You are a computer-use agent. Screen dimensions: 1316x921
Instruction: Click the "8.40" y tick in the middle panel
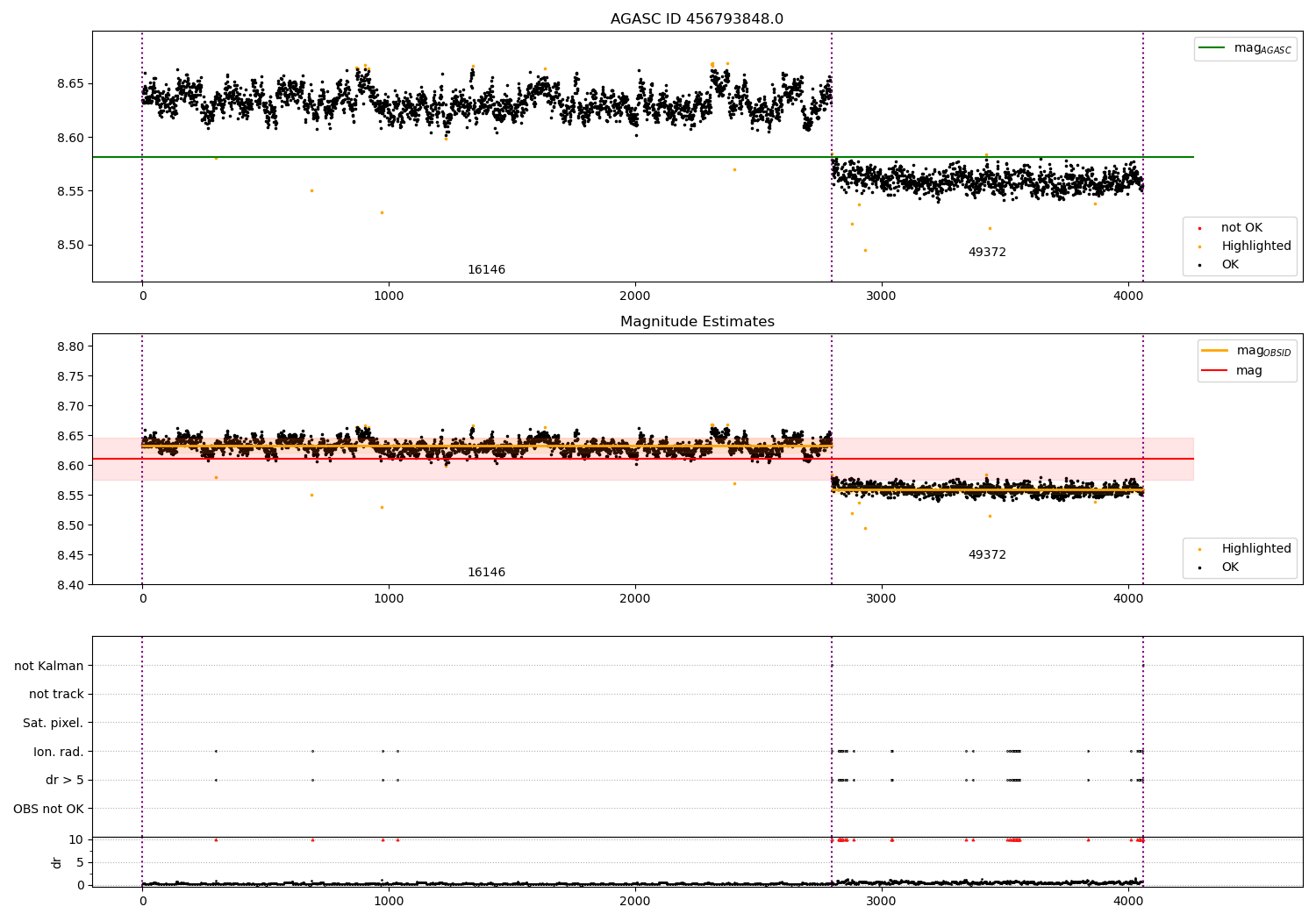[71, 585]
